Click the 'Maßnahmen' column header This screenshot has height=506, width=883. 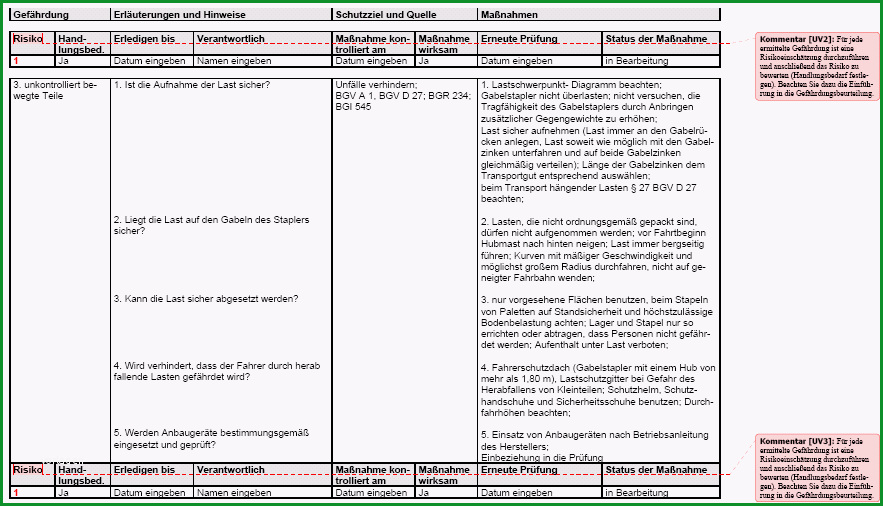pyautogui.click(x=509, y=15)
